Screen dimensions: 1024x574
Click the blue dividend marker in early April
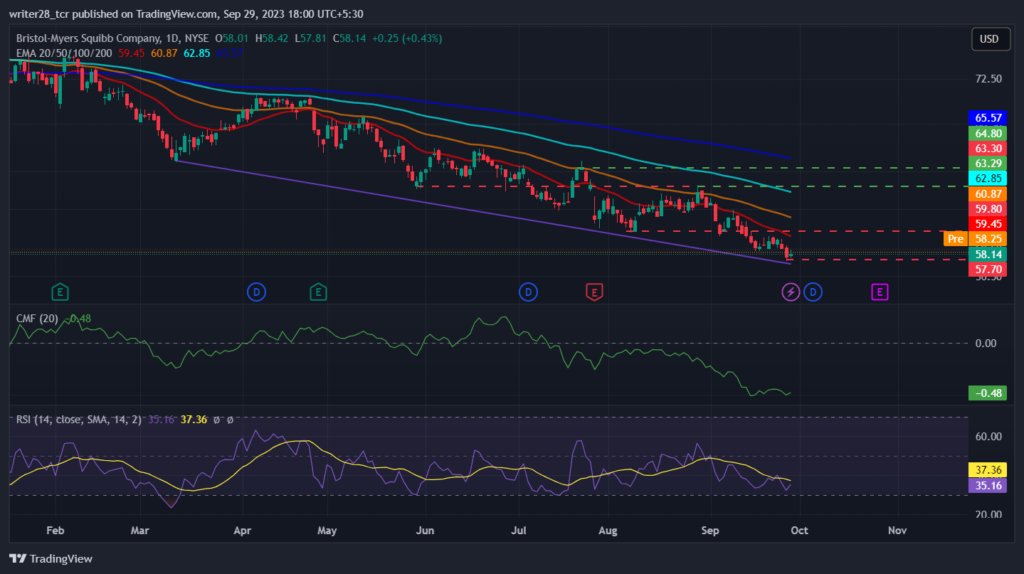coord(257,292)
